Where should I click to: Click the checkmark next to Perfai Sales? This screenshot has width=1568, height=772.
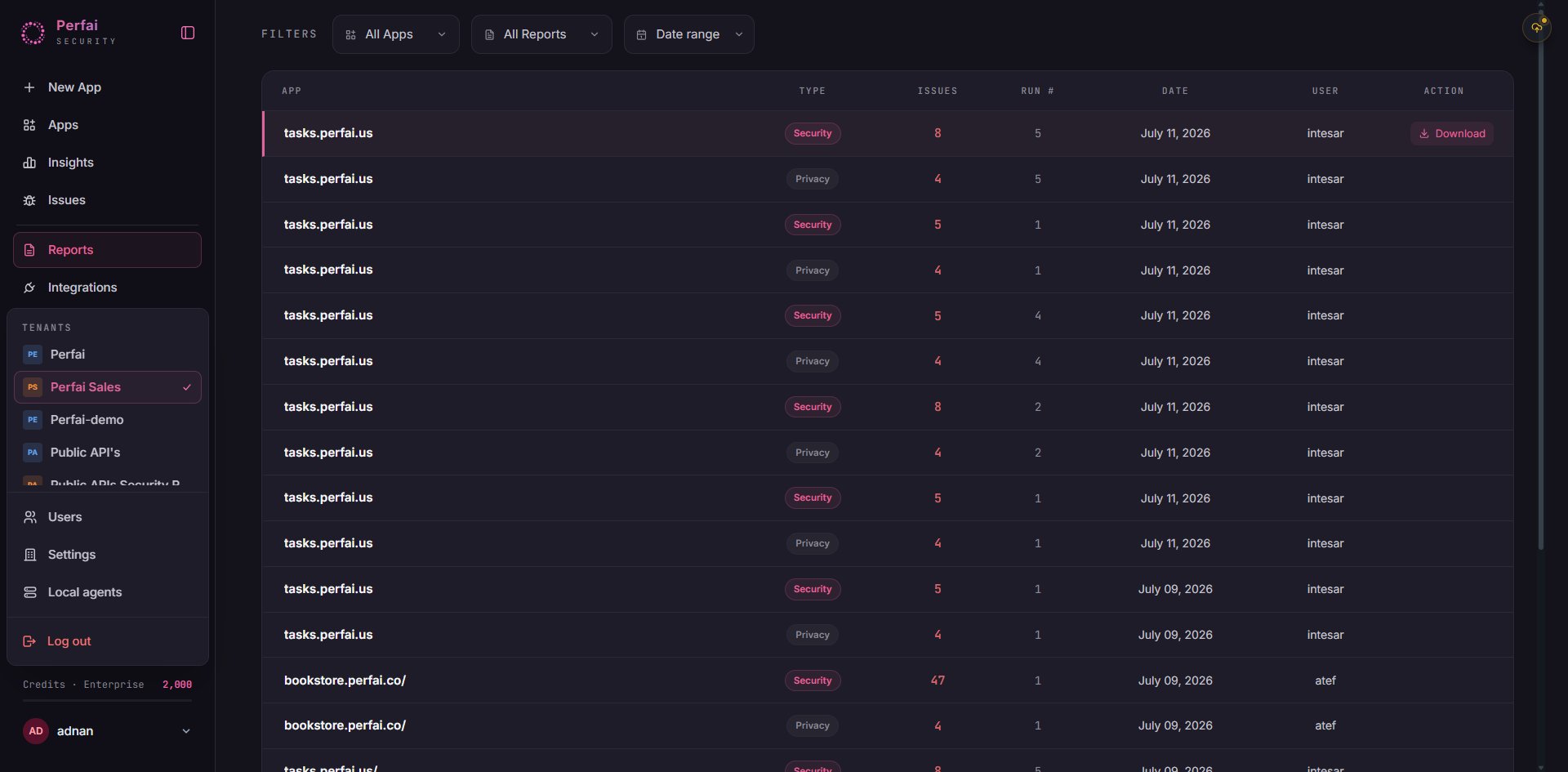(187, 387)
